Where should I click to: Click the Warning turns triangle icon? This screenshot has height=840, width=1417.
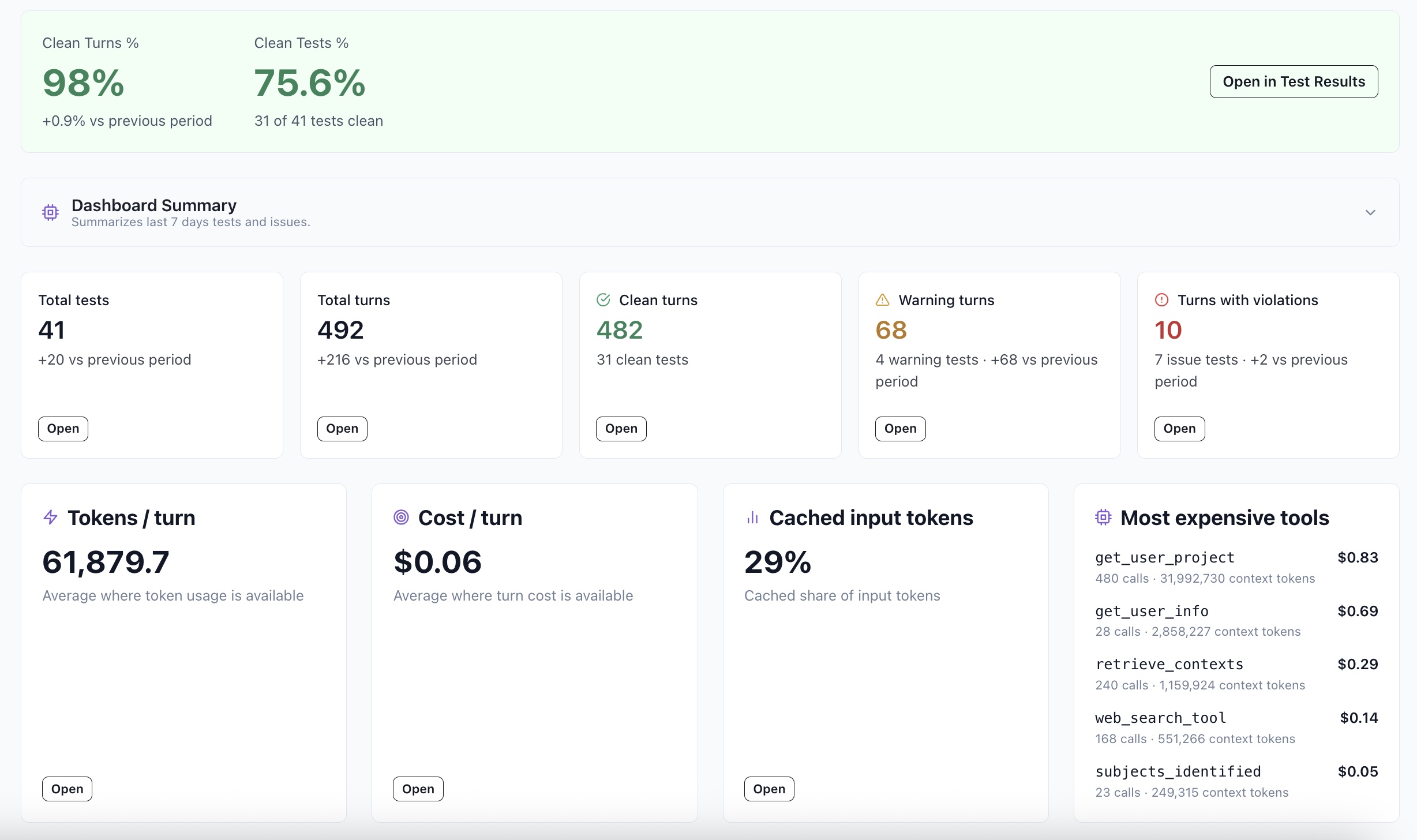pos(883,300)
